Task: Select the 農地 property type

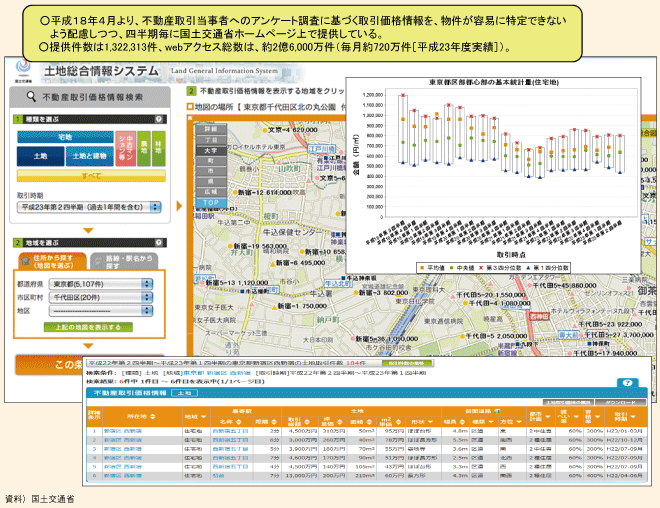Action: tap(144, 148)
